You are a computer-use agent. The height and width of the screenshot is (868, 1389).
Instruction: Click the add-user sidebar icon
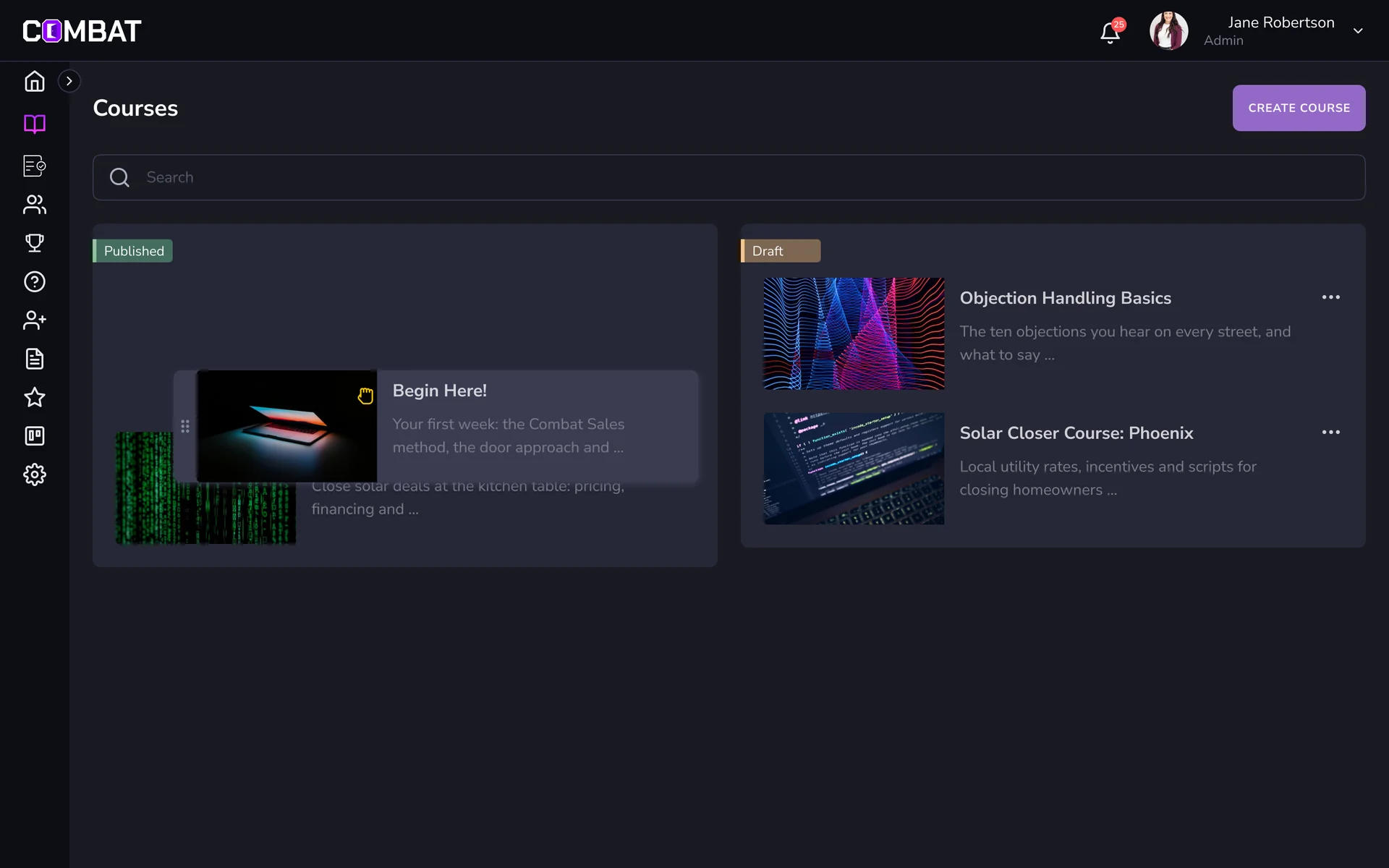point(35,320)
